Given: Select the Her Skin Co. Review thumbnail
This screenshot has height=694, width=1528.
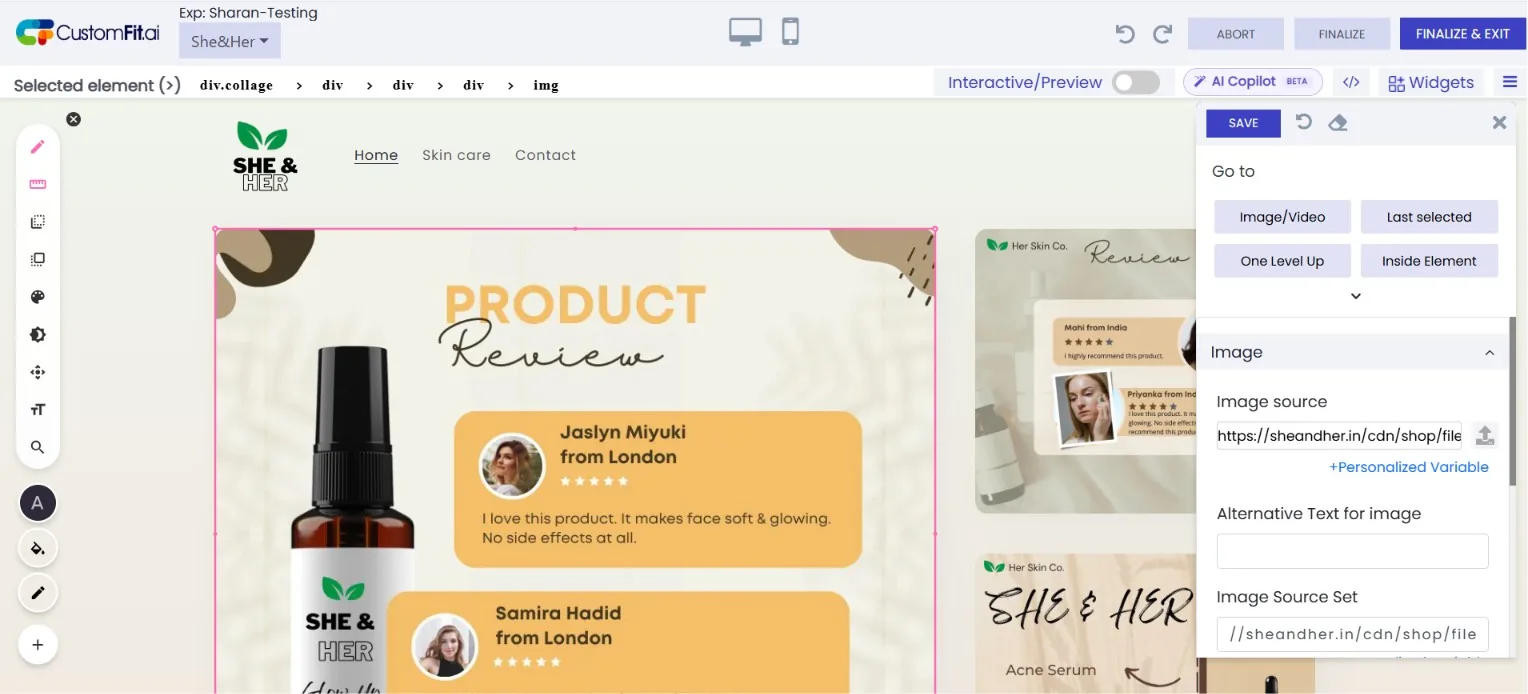Looking at the screenshot, I should 1085,371.
